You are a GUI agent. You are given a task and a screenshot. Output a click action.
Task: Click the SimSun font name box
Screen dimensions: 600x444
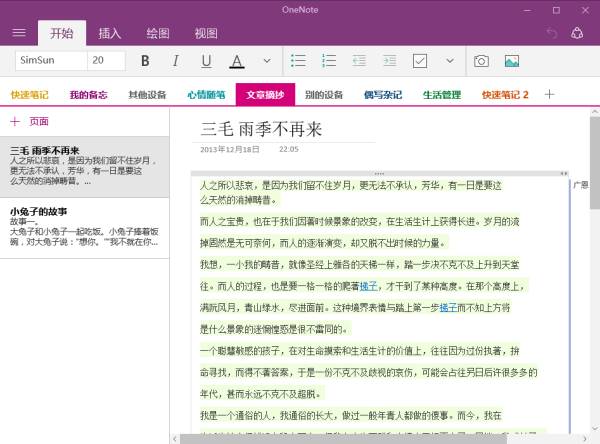51,60
